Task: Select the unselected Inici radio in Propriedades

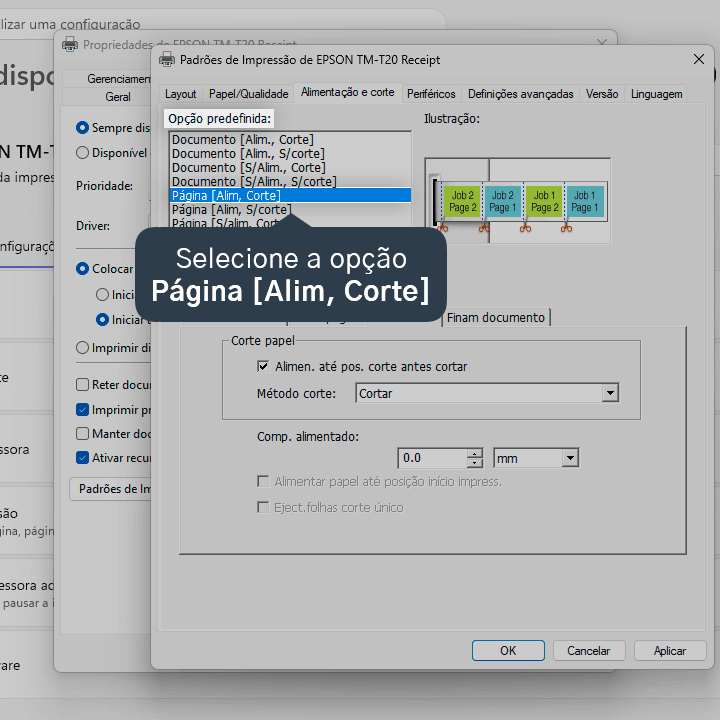Action: tap(102, 294)
